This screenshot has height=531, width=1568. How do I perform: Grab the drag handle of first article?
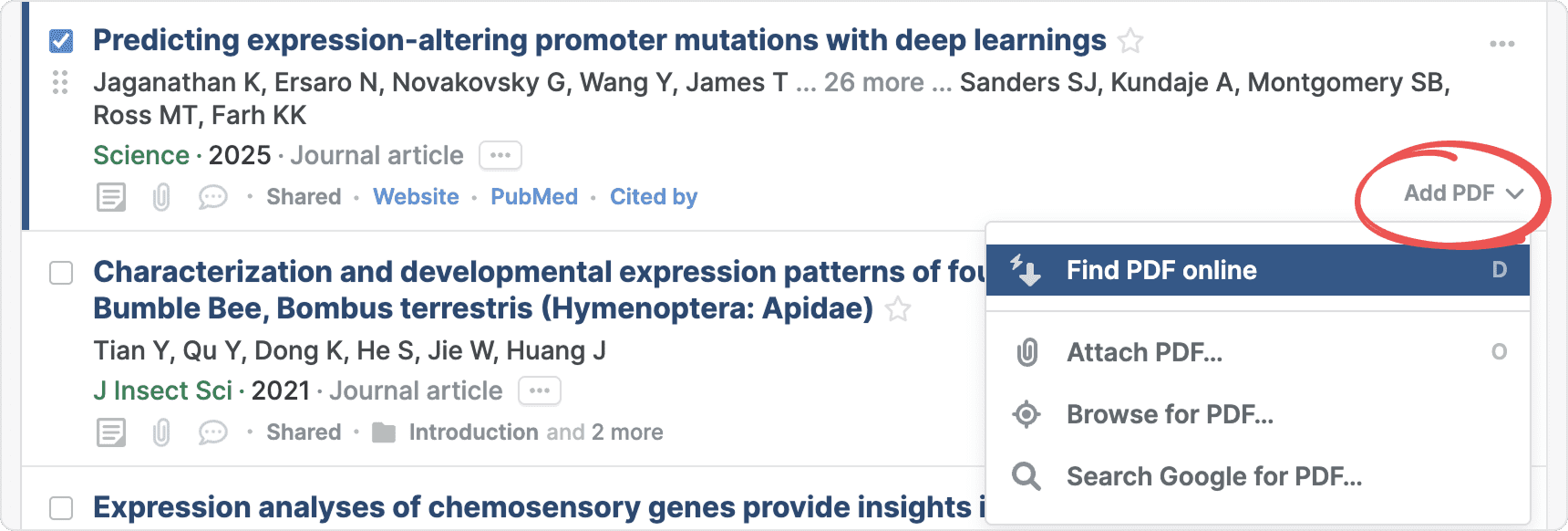60,82
